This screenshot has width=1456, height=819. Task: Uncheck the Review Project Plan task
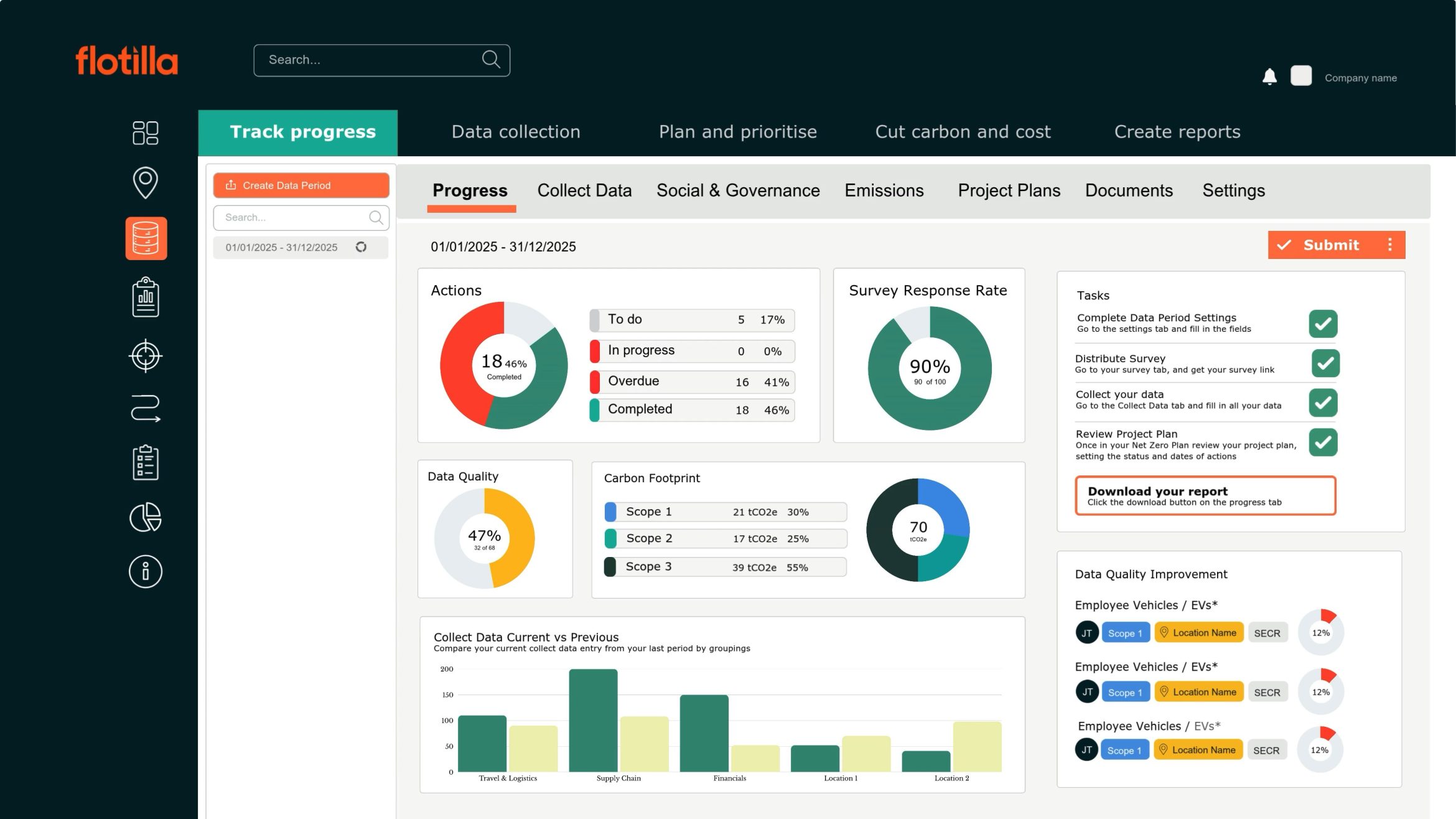click(x=1323, y=442)
